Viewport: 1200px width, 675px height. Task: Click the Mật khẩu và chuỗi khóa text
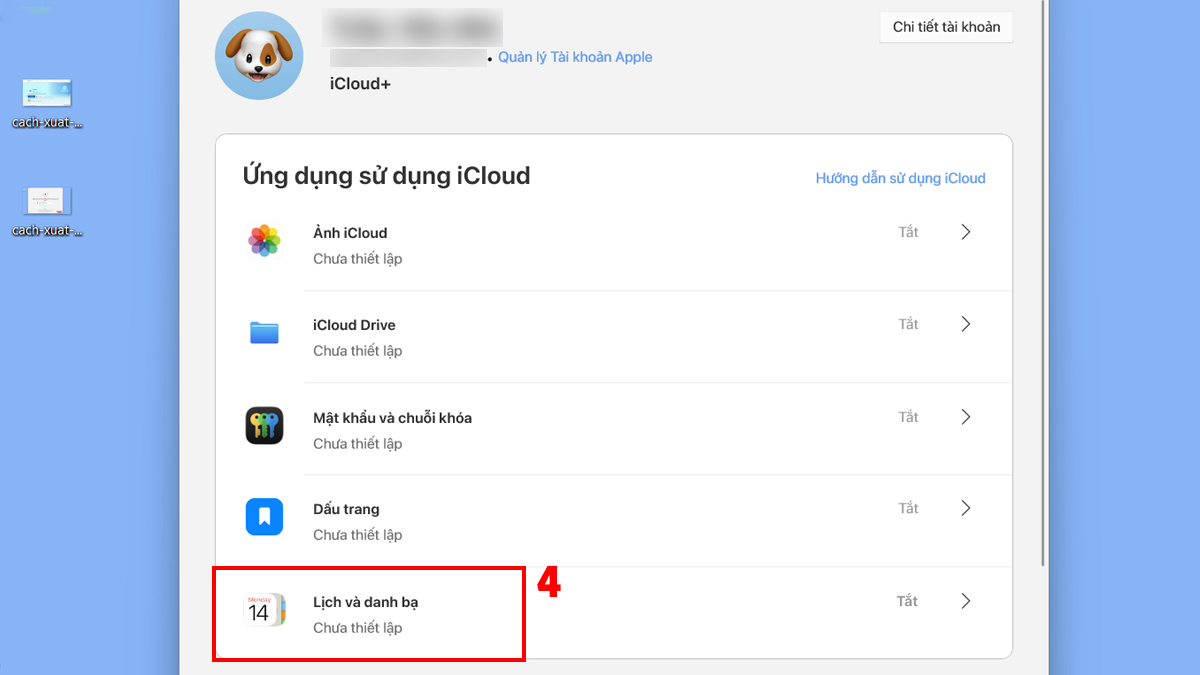[392, 418]
